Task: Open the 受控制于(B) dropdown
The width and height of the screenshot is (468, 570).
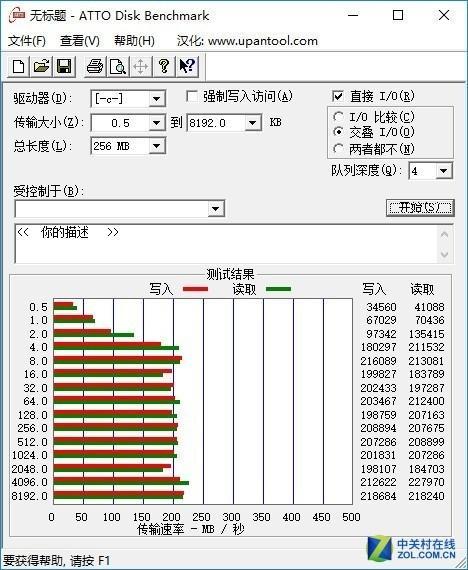Action: point(216,209)
